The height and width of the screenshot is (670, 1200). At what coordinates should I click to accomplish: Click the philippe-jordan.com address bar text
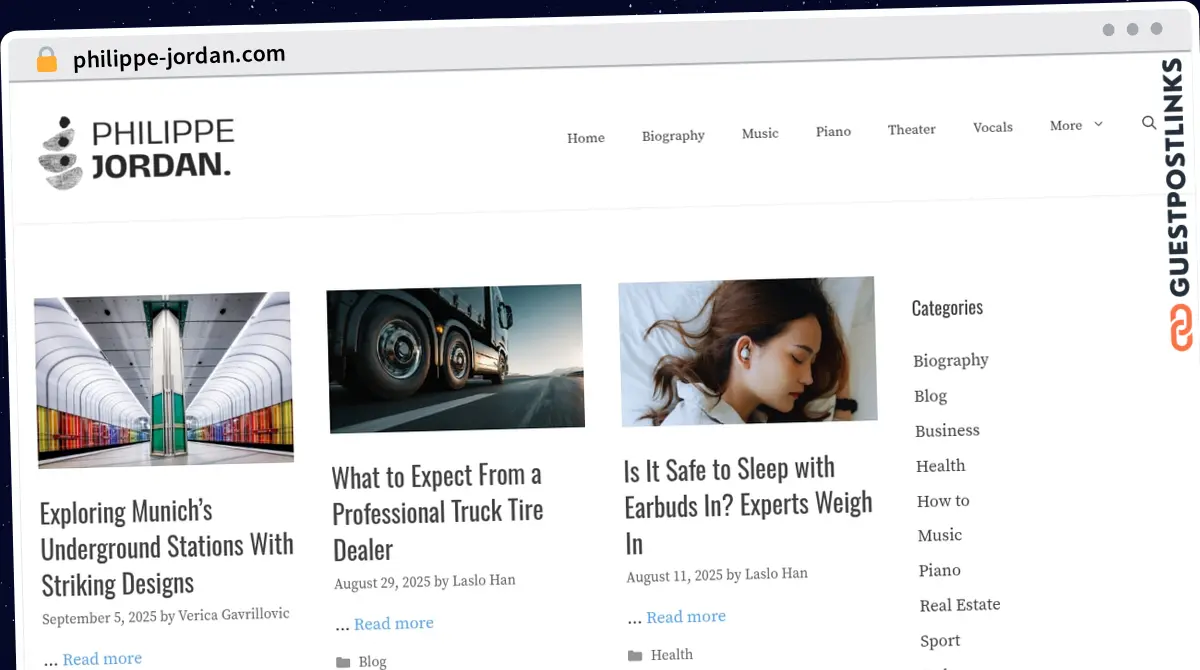point(179,57)
